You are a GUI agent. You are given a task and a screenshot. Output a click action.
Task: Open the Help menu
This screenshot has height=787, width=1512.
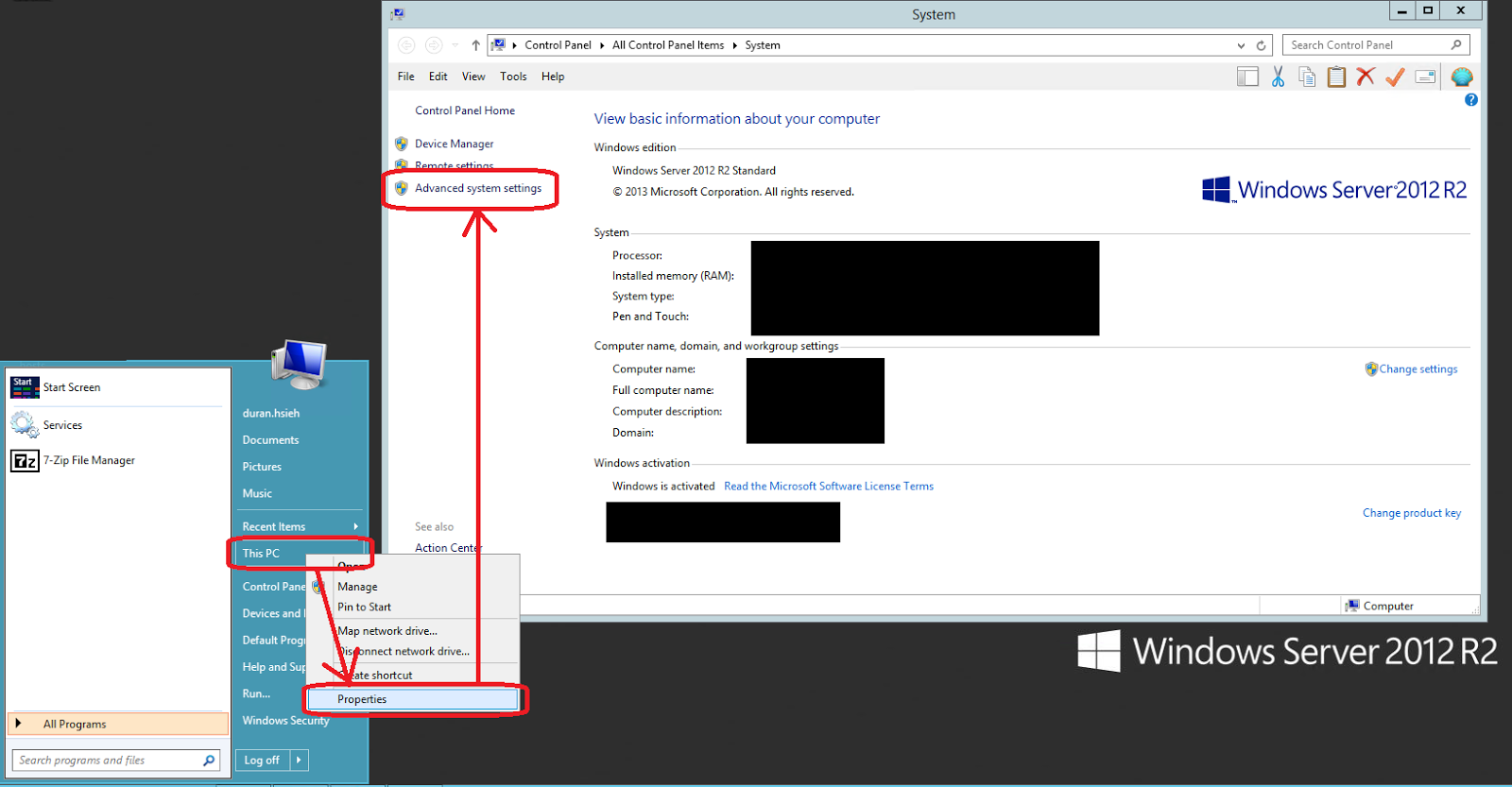tap(553, 77)
